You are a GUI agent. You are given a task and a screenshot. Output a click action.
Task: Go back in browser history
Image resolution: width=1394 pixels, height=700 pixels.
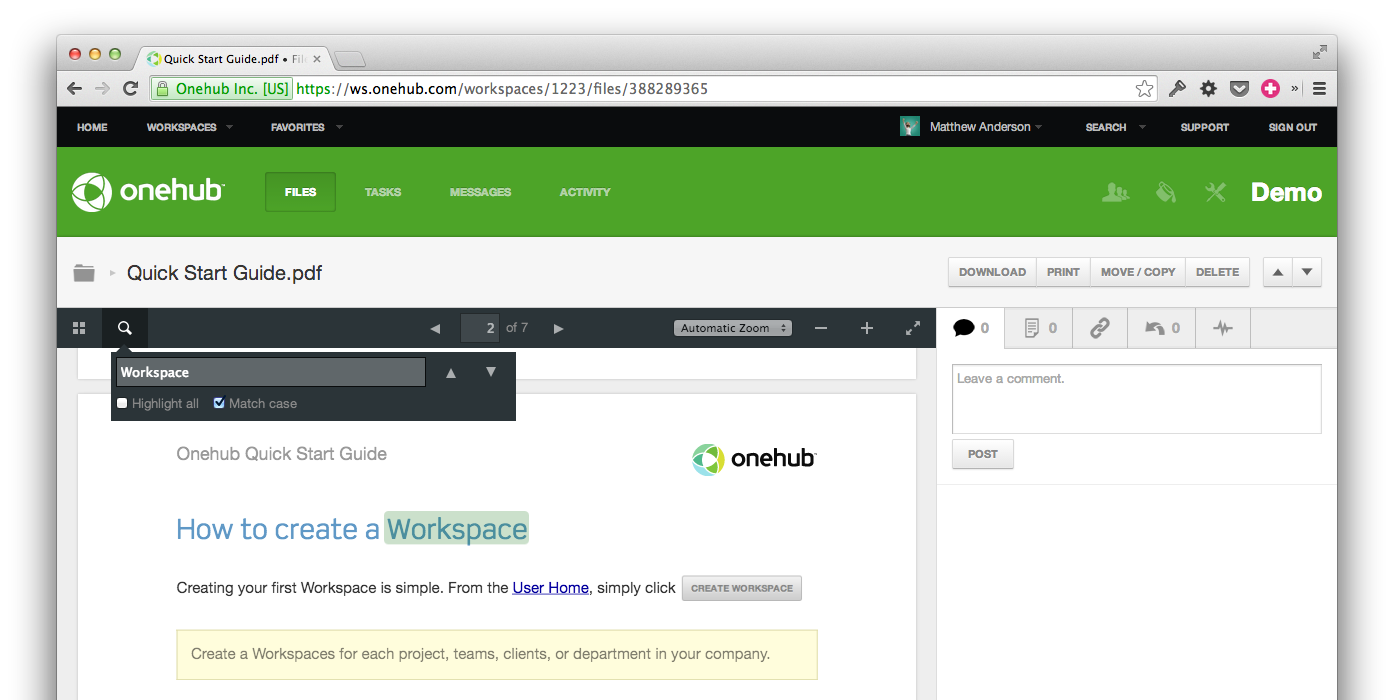tap(74, 89)
